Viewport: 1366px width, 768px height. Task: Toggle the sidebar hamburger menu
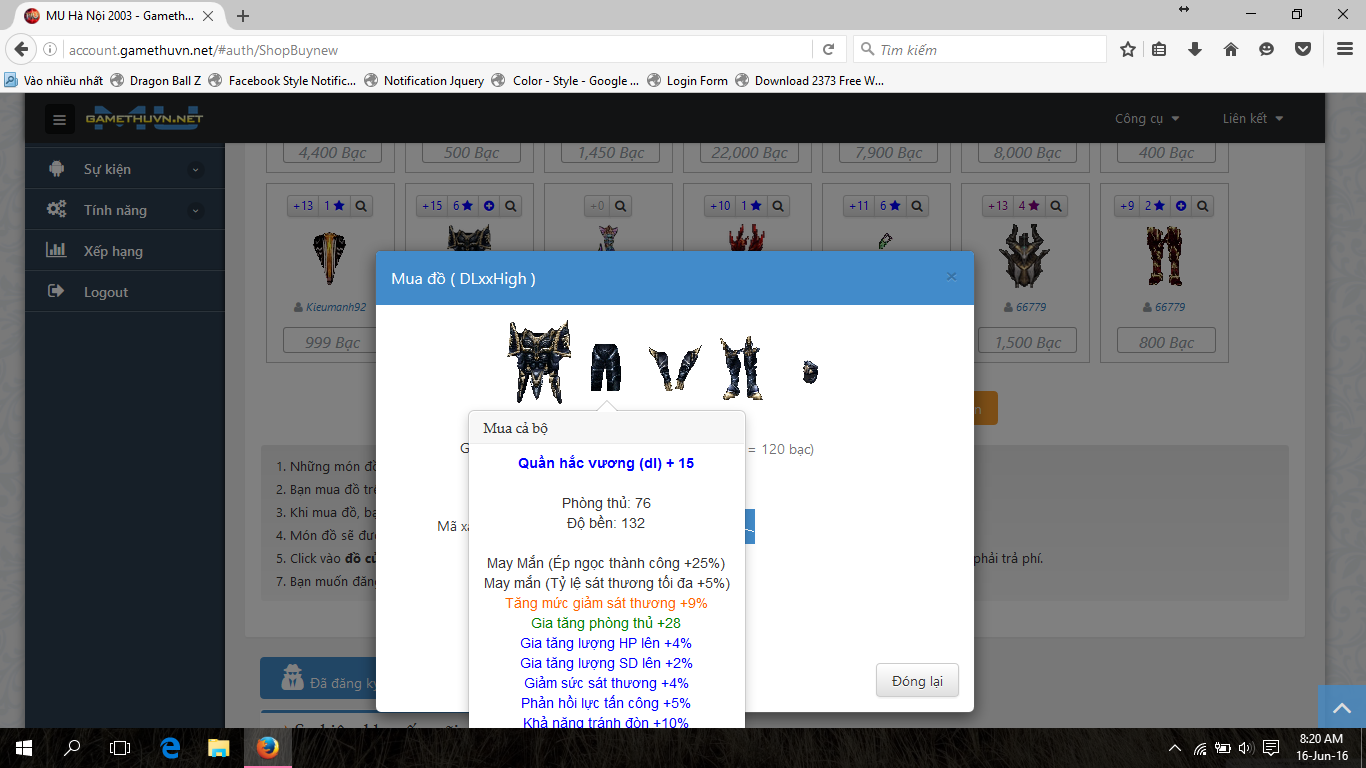(59, 120)
